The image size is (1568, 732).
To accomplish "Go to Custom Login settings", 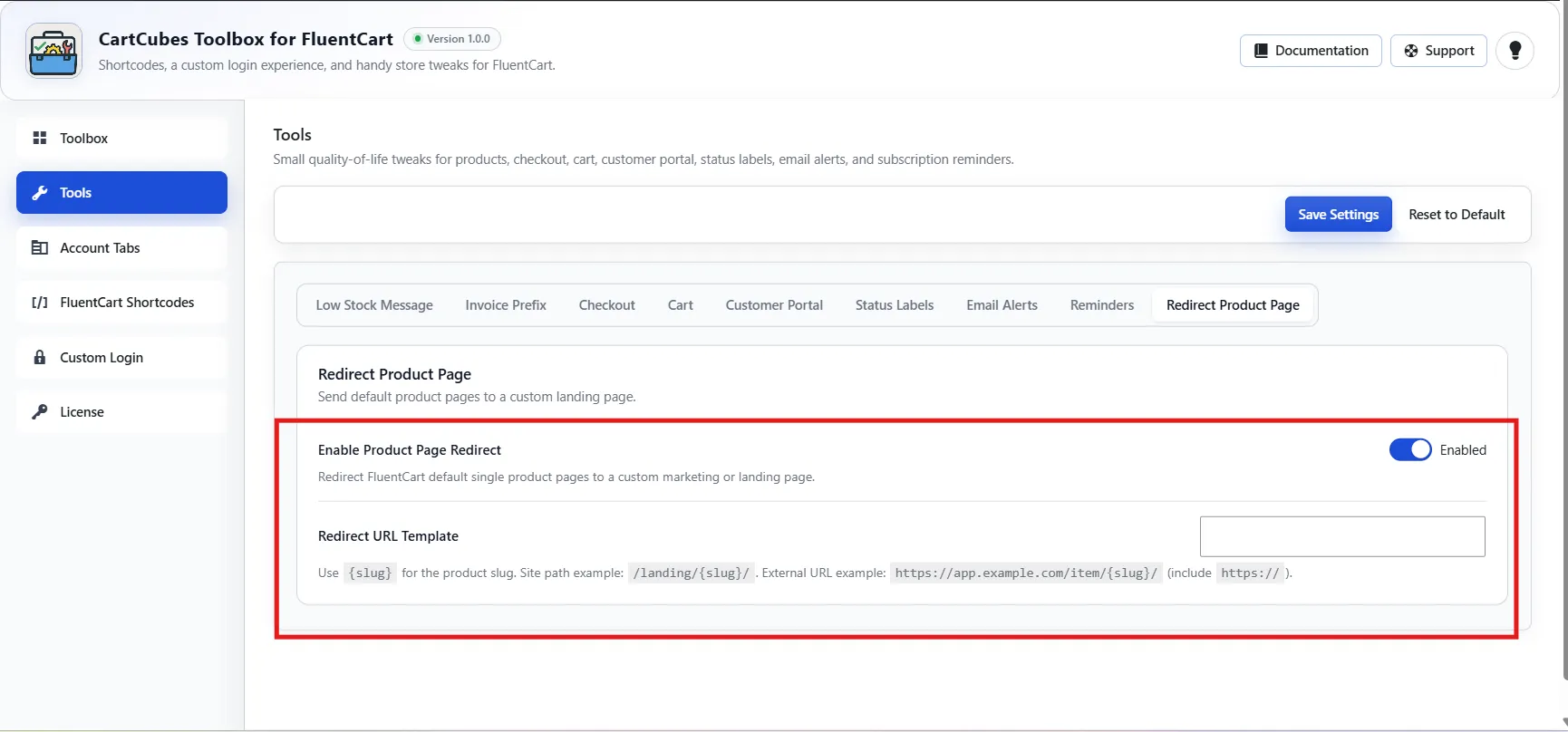I will coord(121,357).
